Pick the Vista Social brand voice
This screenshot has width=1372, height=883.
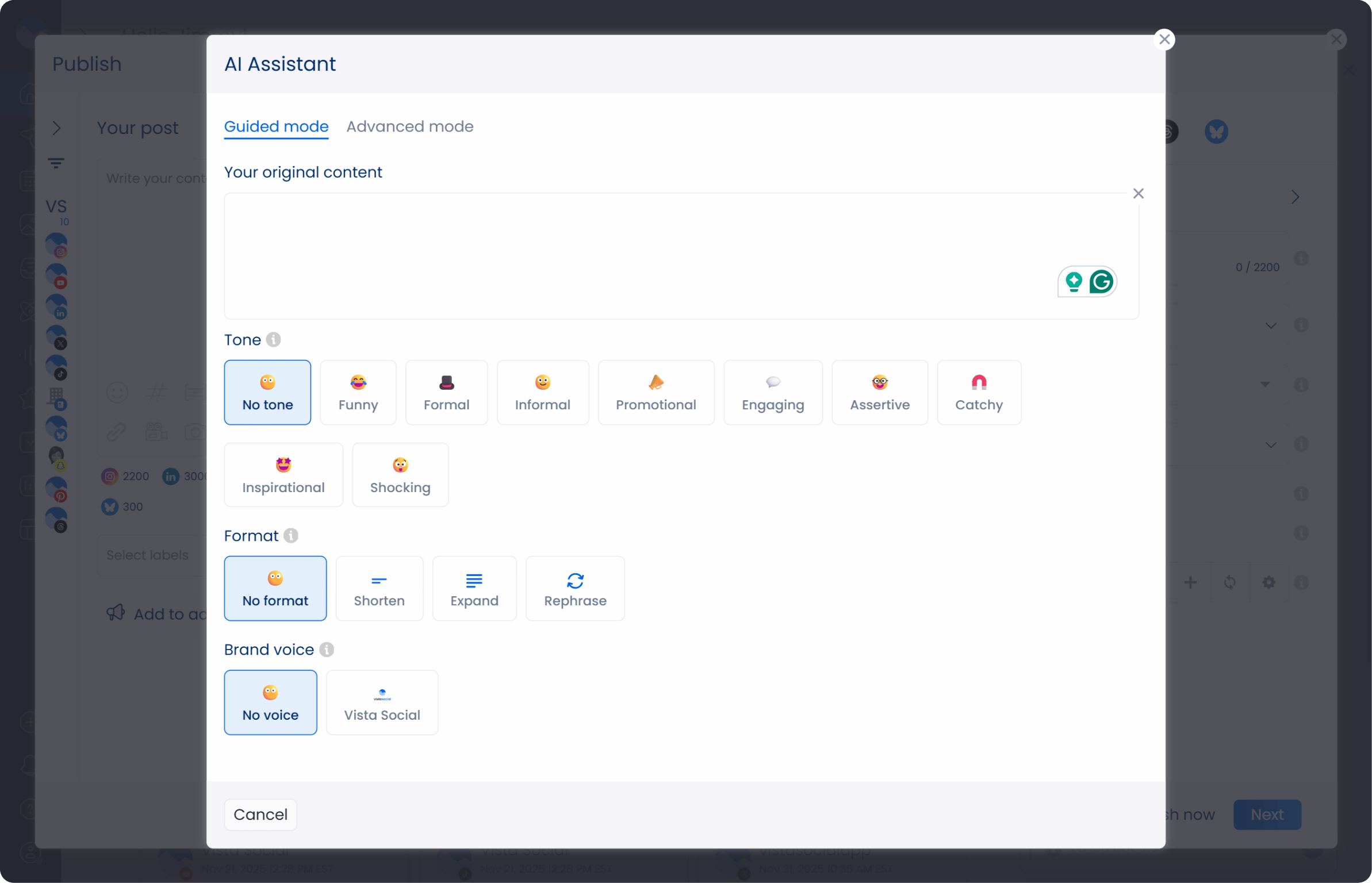pos(382,702)
